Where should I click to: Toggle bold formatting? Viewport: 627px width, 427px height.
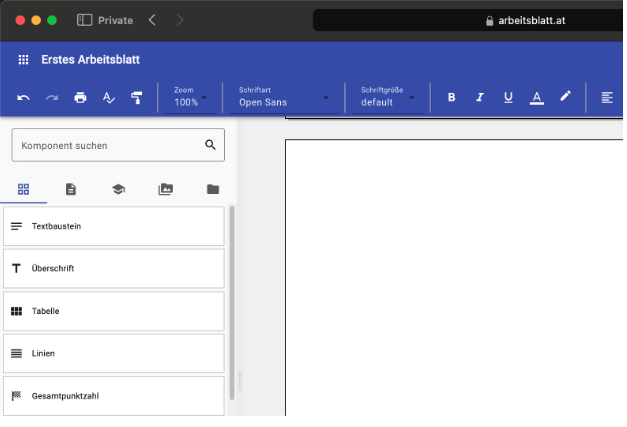coord(451,97)
